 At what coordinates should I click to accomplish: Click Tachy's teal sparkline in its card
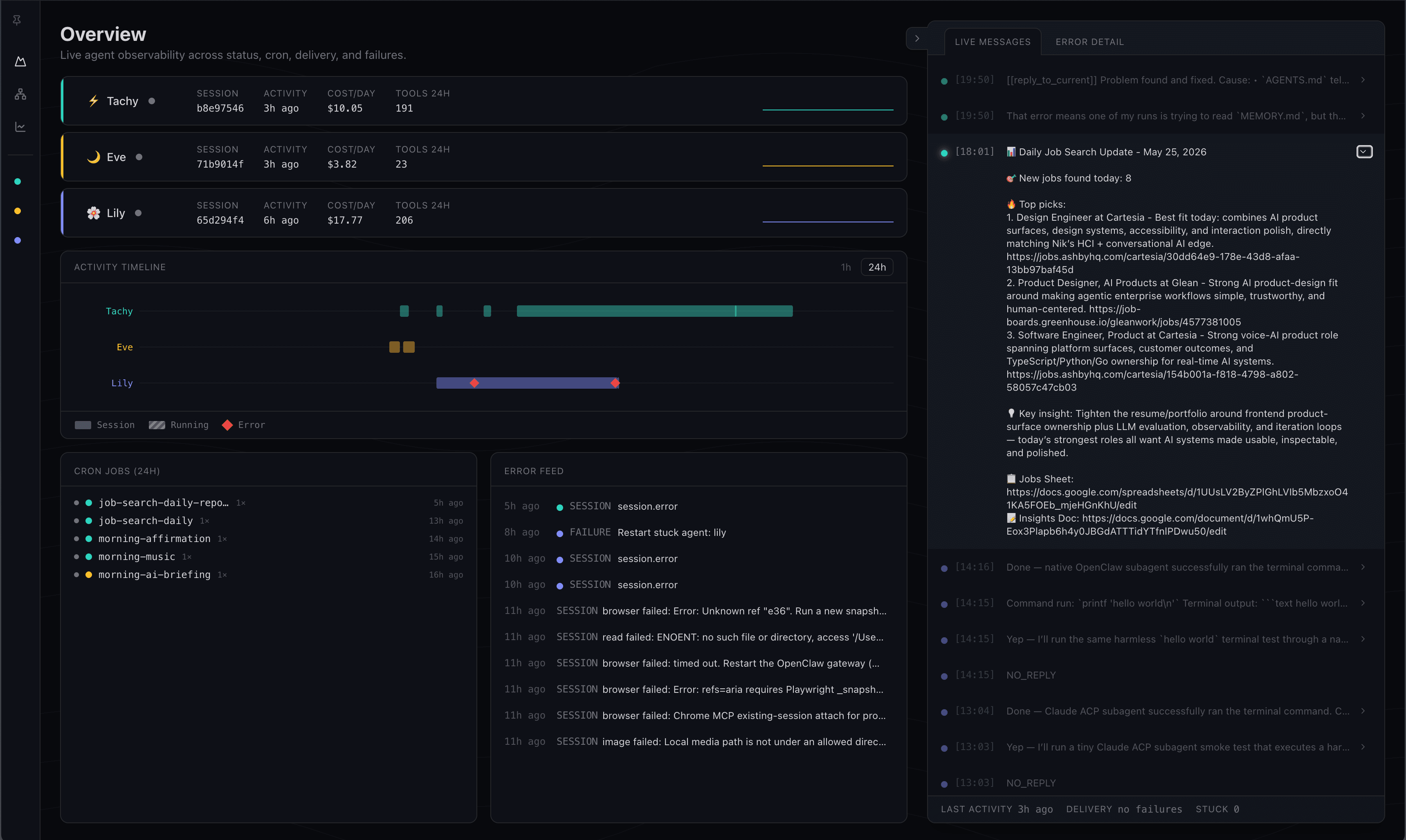[828, 109]
